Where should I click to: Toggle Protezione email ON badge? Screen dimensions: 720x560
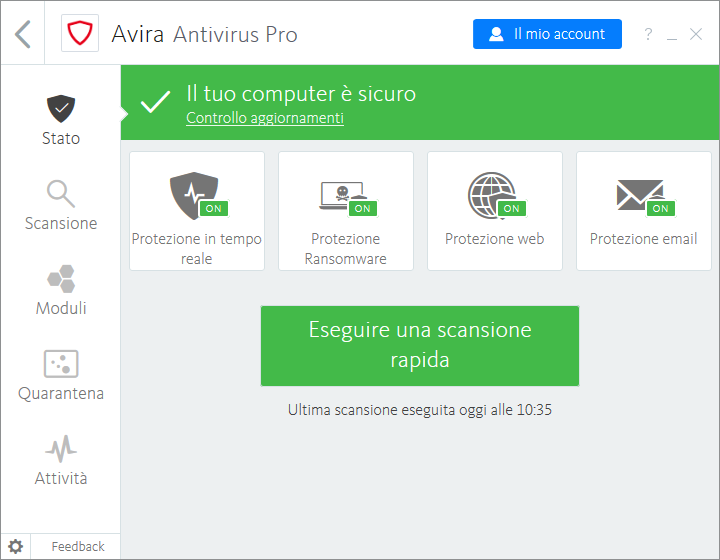pyautogui.click(x=660, y=209)
